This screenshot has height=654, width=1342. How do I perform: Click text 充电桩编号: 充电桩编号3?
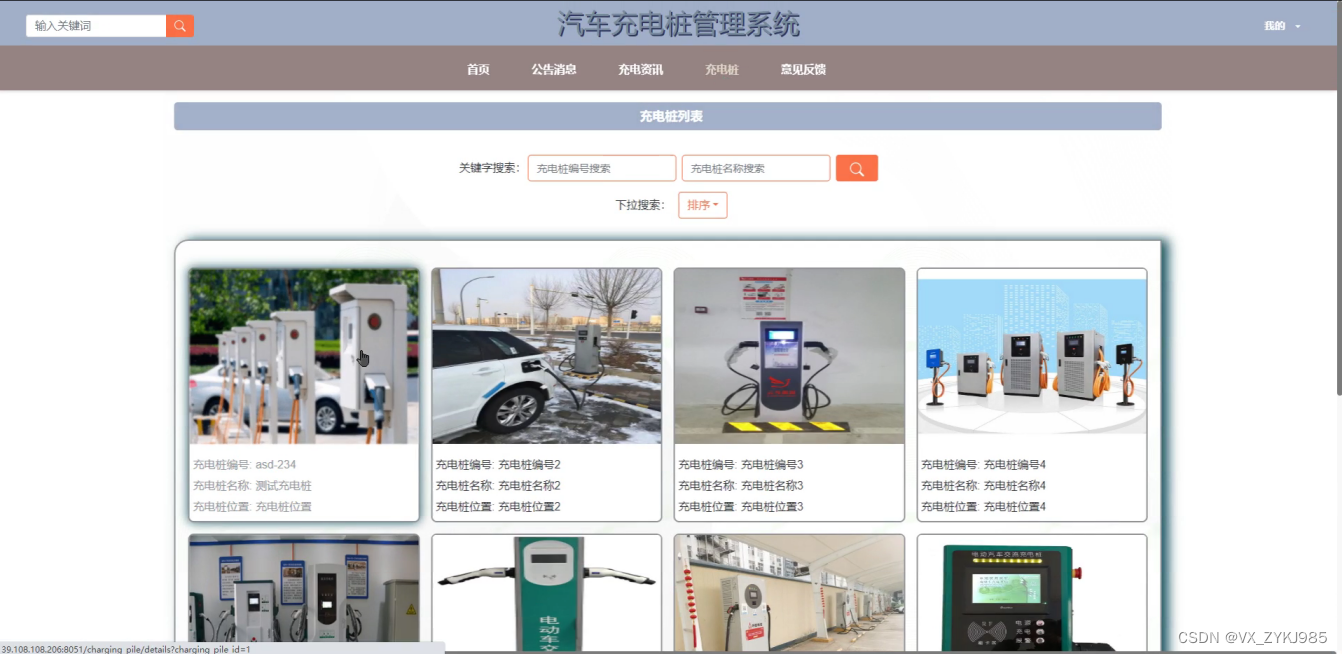[x=741, y=465]
